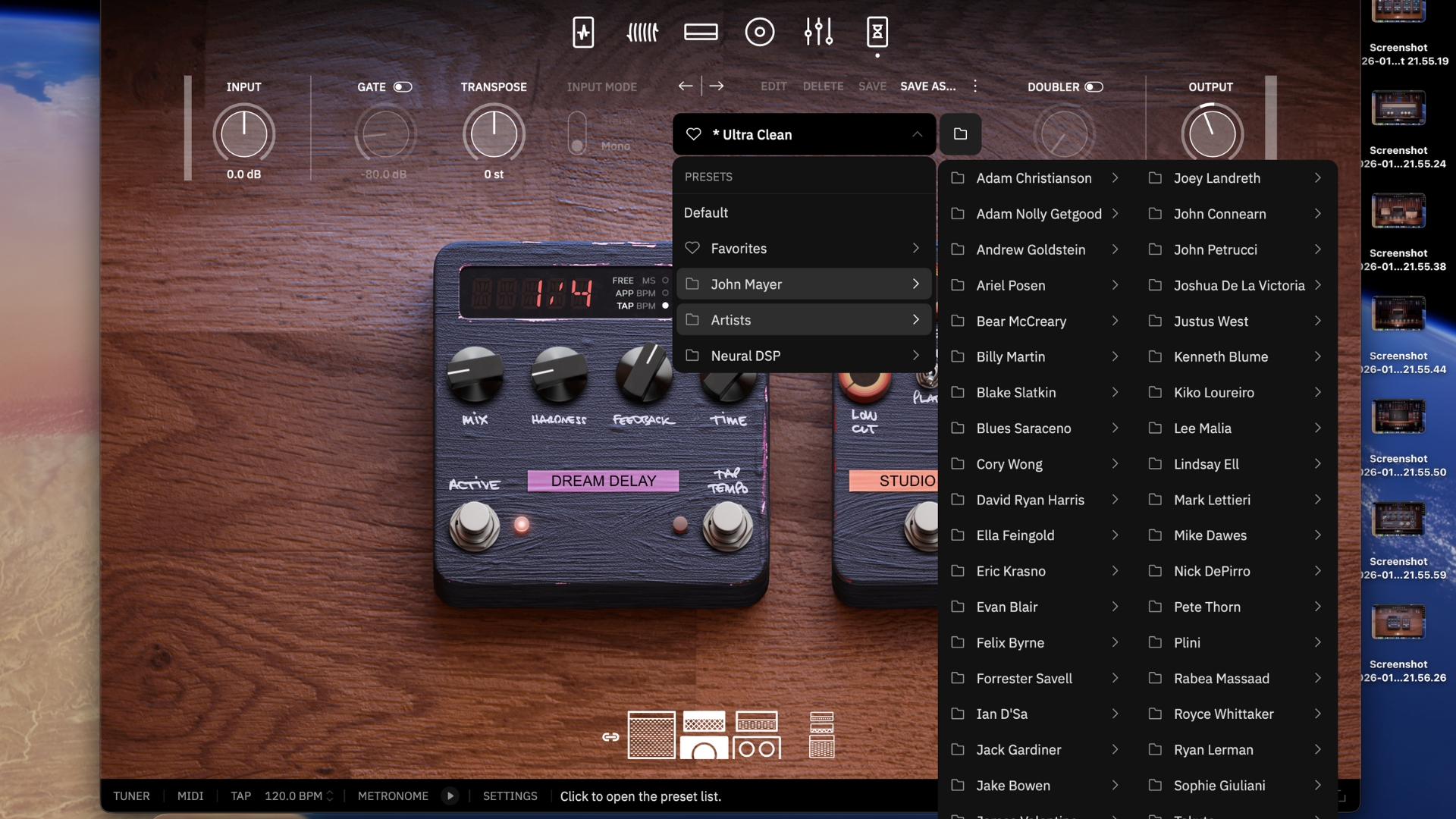Viewport: 1456px width, 819px height.
Task: Expand the Artists folder chevron
Action: coord(915,319)
